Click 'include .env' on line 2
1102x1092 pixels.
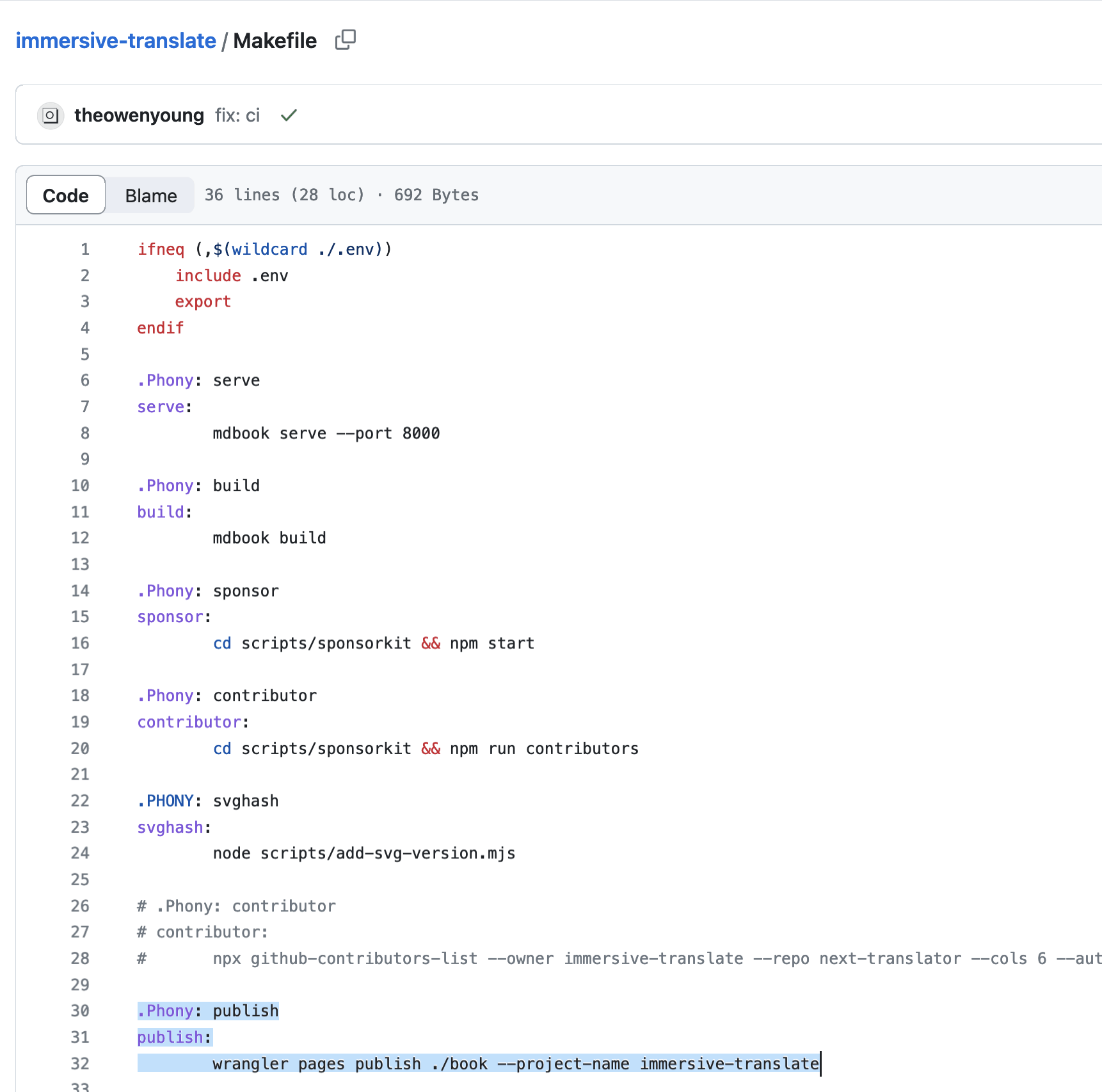click(x=232, y=275)
